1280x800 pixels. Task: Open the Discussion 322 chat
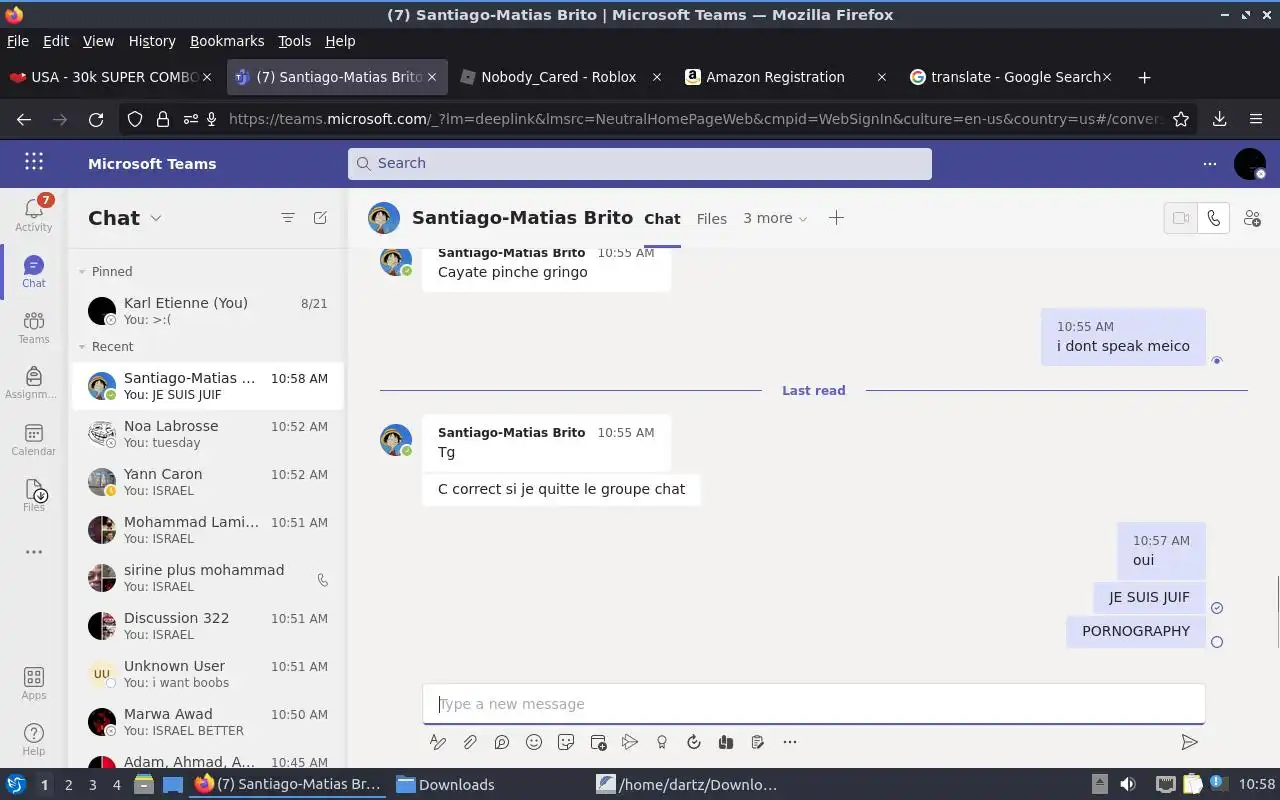coord(207,626)
